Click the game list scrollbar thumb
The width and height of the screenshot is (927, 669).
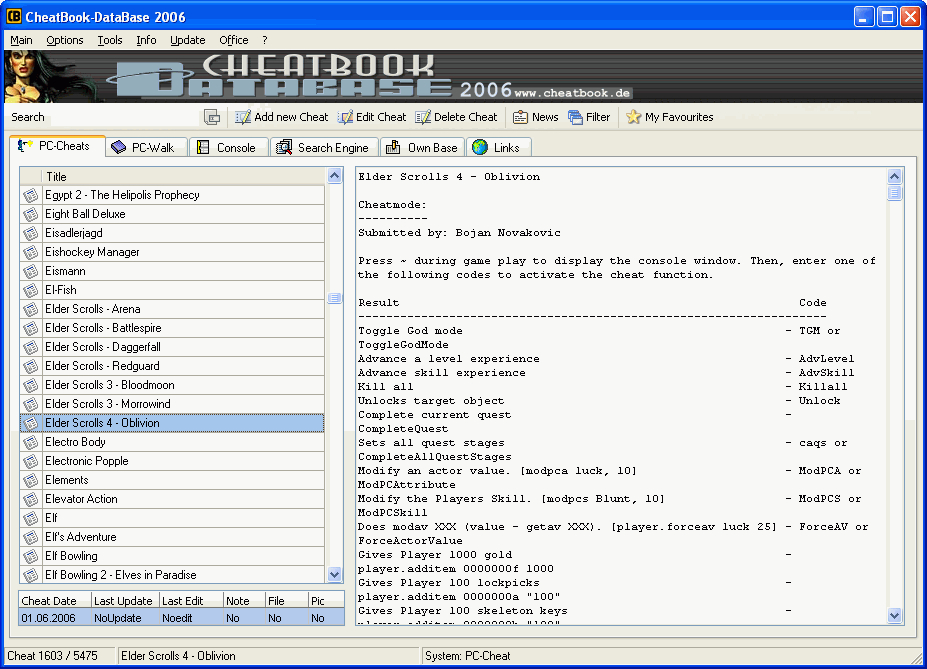point(335,298)
